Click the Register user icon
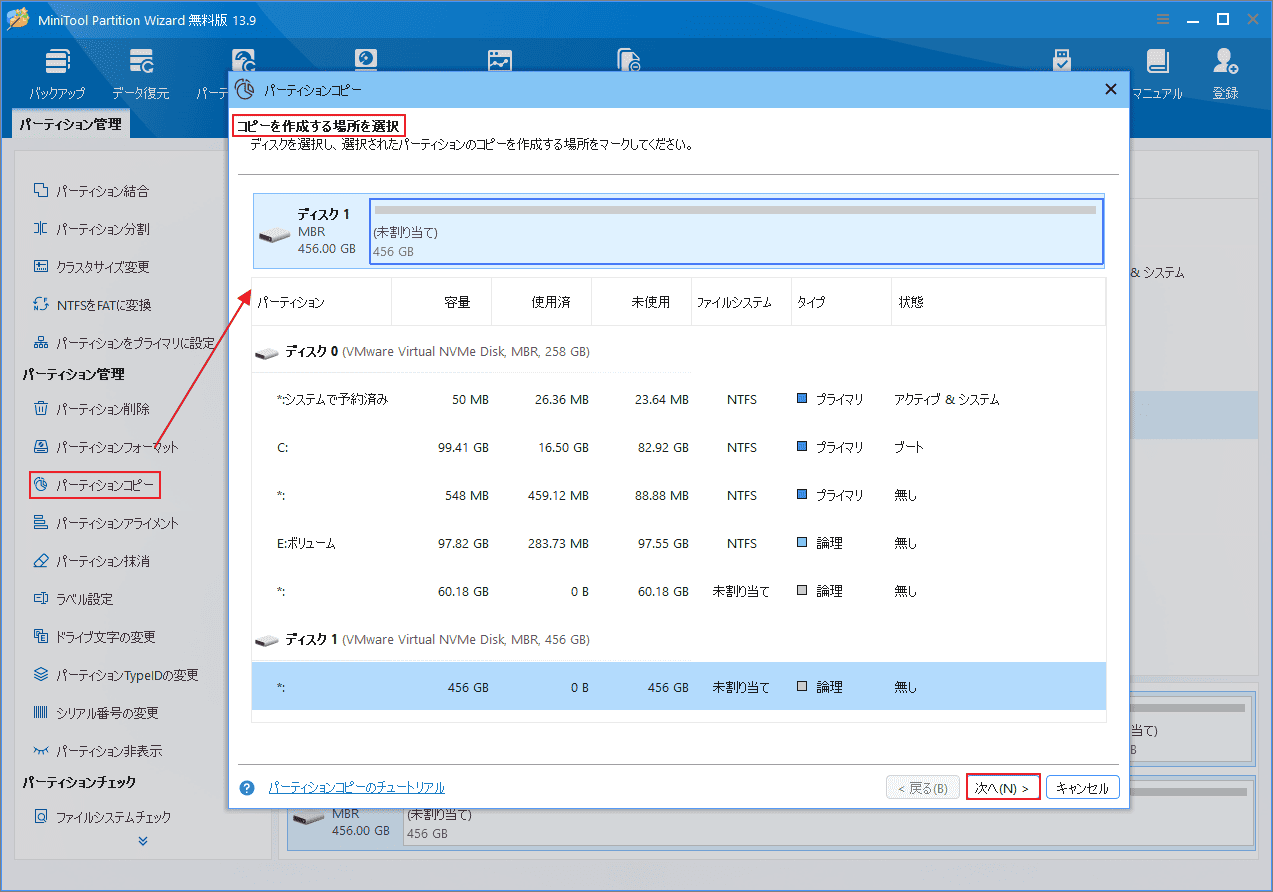The height and width of the screenshot is (892, 1273). [x=1225, y=74]
